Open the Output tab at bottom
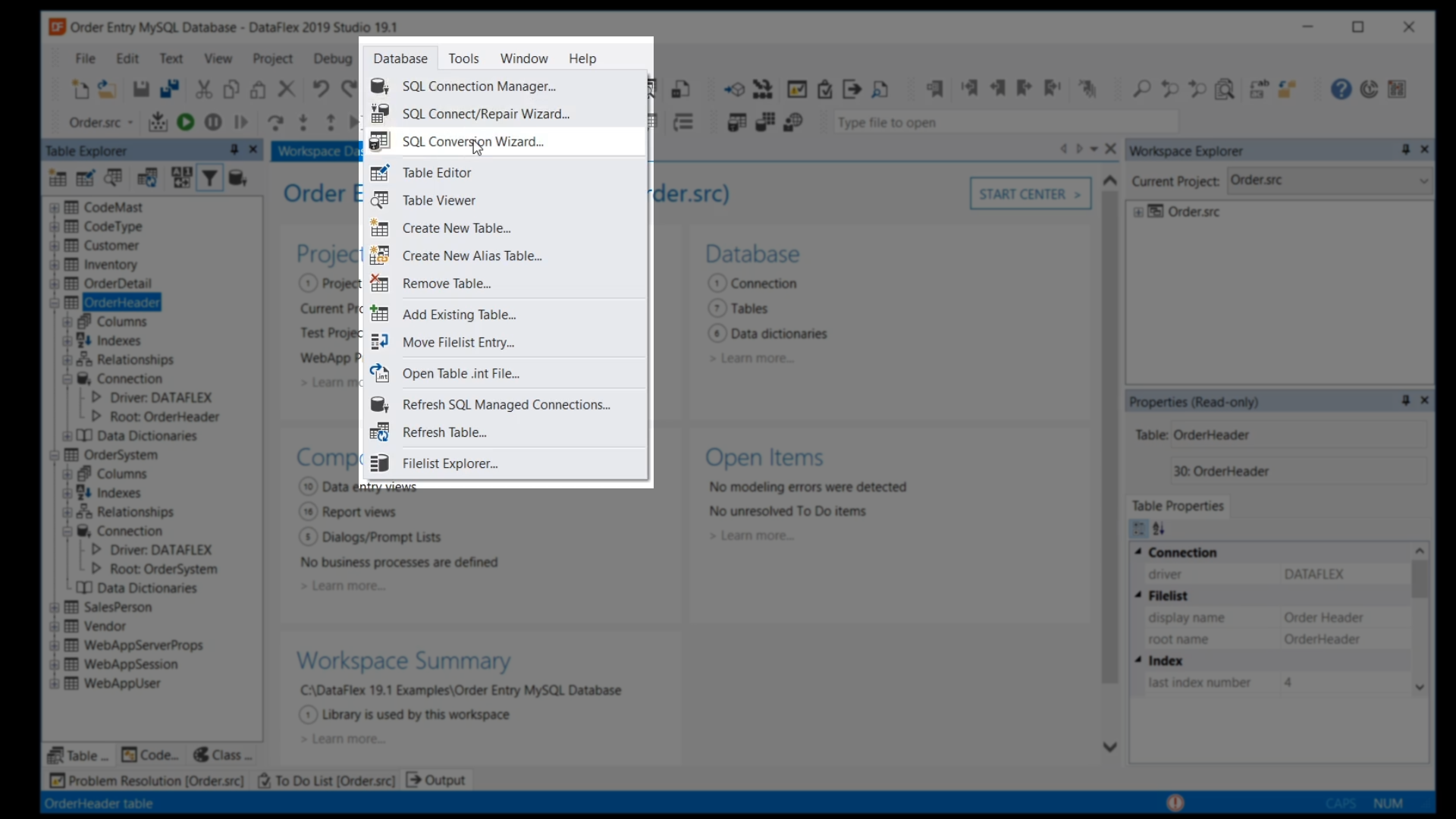 click(436, 780)
